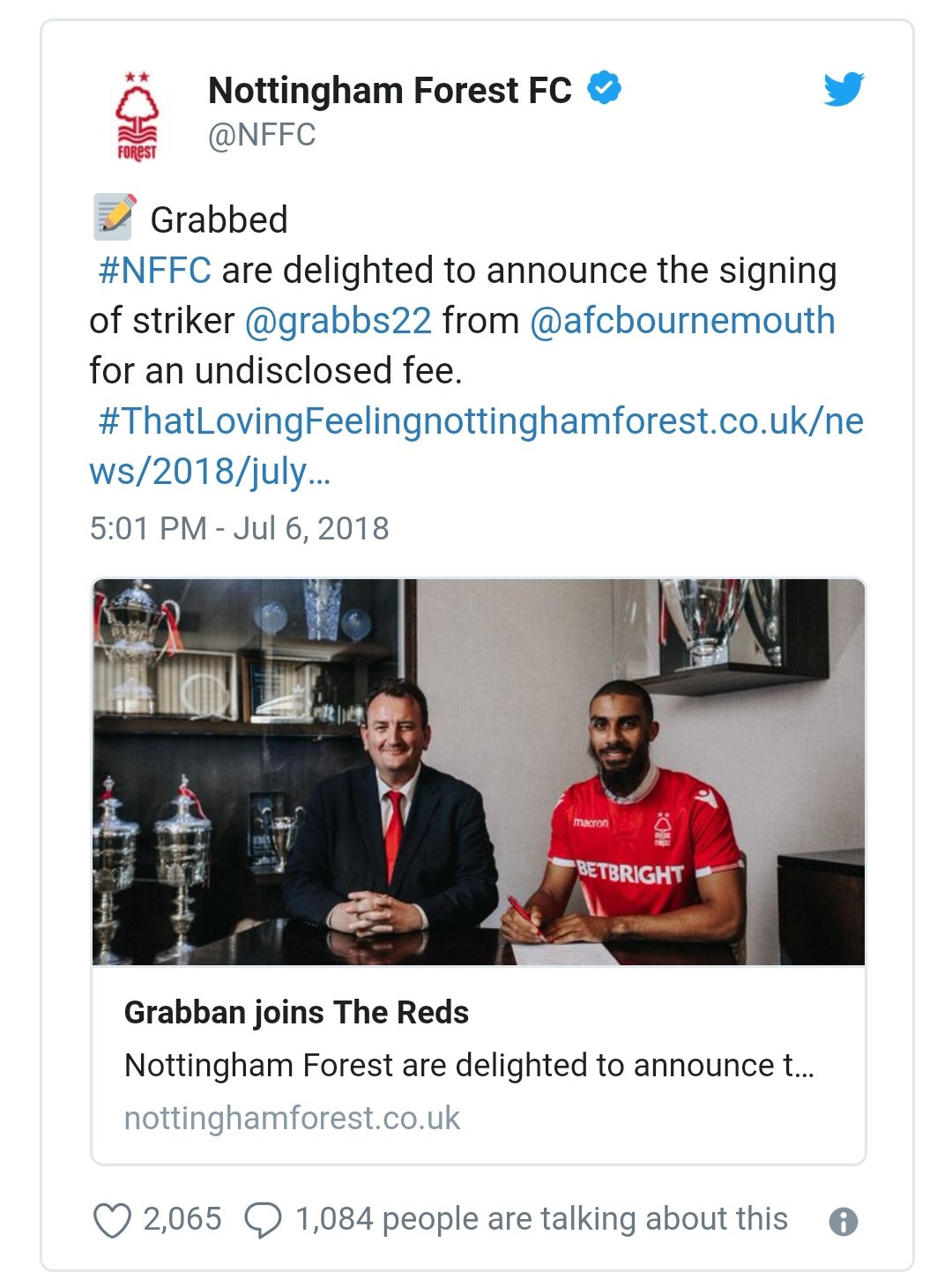Click the 2,065 likes count
The height and width of the screenshot is (1272, 952).
pyautogui.click(x=182, y=1219)
